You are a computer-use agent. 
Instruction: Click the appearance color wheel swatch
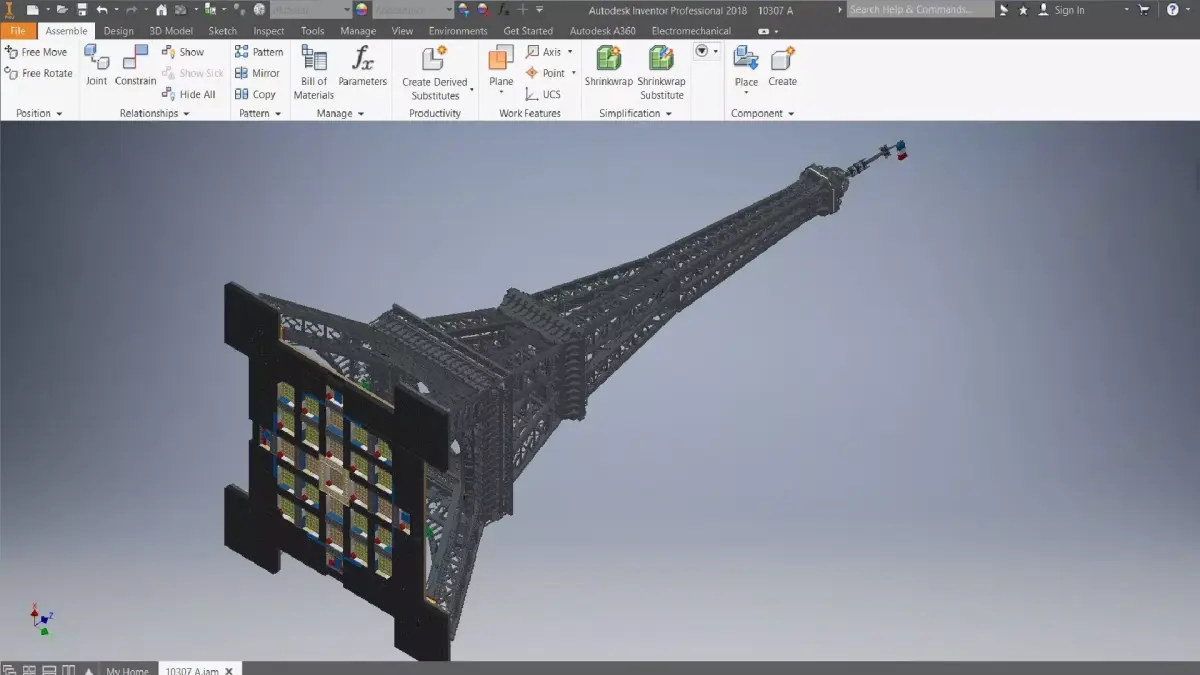click(x=361, y=9)
